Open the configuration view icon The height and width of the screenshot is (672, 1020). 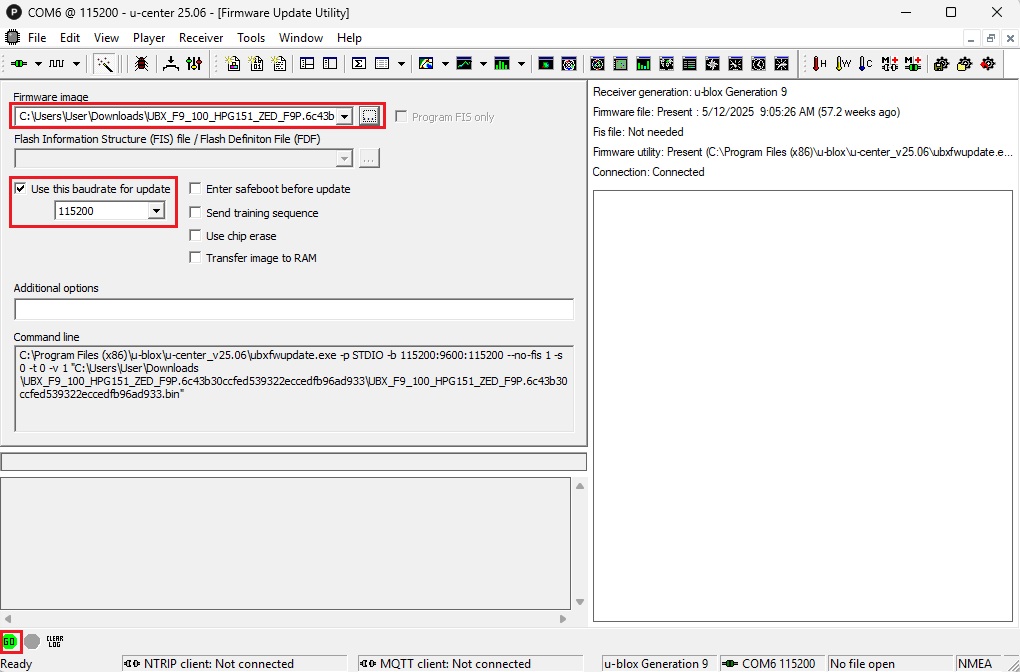point(330,64)
